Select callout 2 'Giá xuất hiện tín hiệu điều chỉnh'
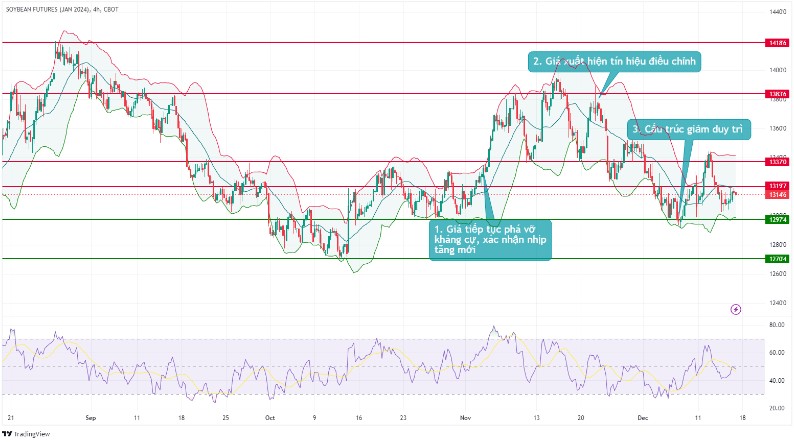Viewport: 794px width, 442px height. pos(616,61)
